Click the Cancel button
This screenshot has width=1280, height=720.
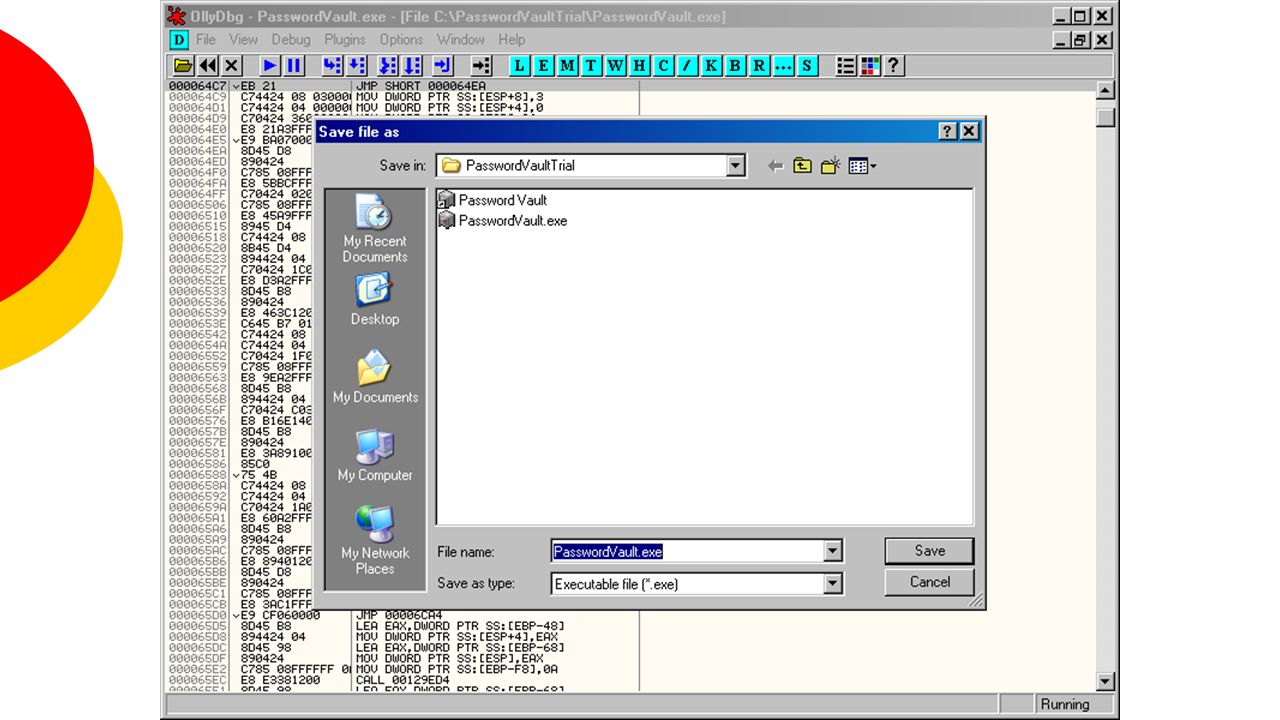click(929, 582)
